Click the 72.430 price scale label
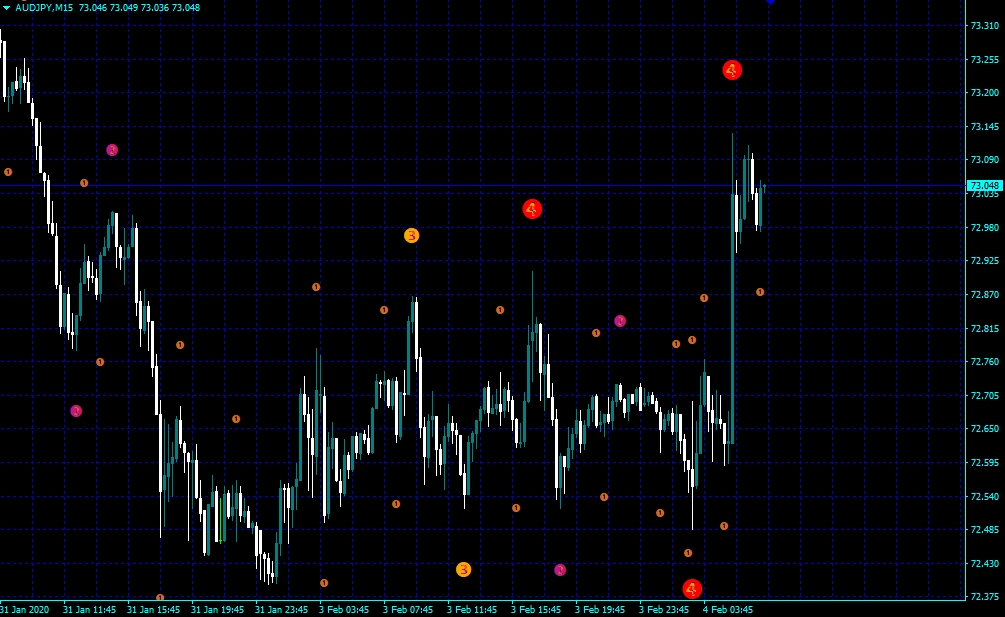1005x617 pixels. click(984, 564)
